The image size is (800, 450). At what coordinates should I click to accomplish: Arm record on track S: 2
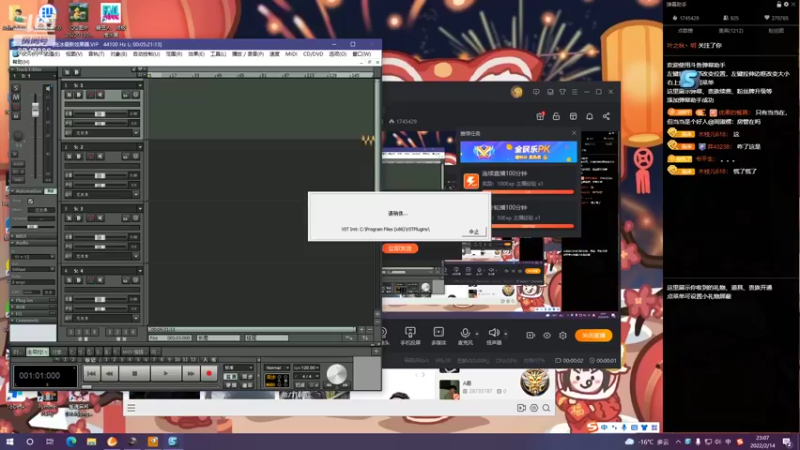pyautogui.click(x=90, y=157)
